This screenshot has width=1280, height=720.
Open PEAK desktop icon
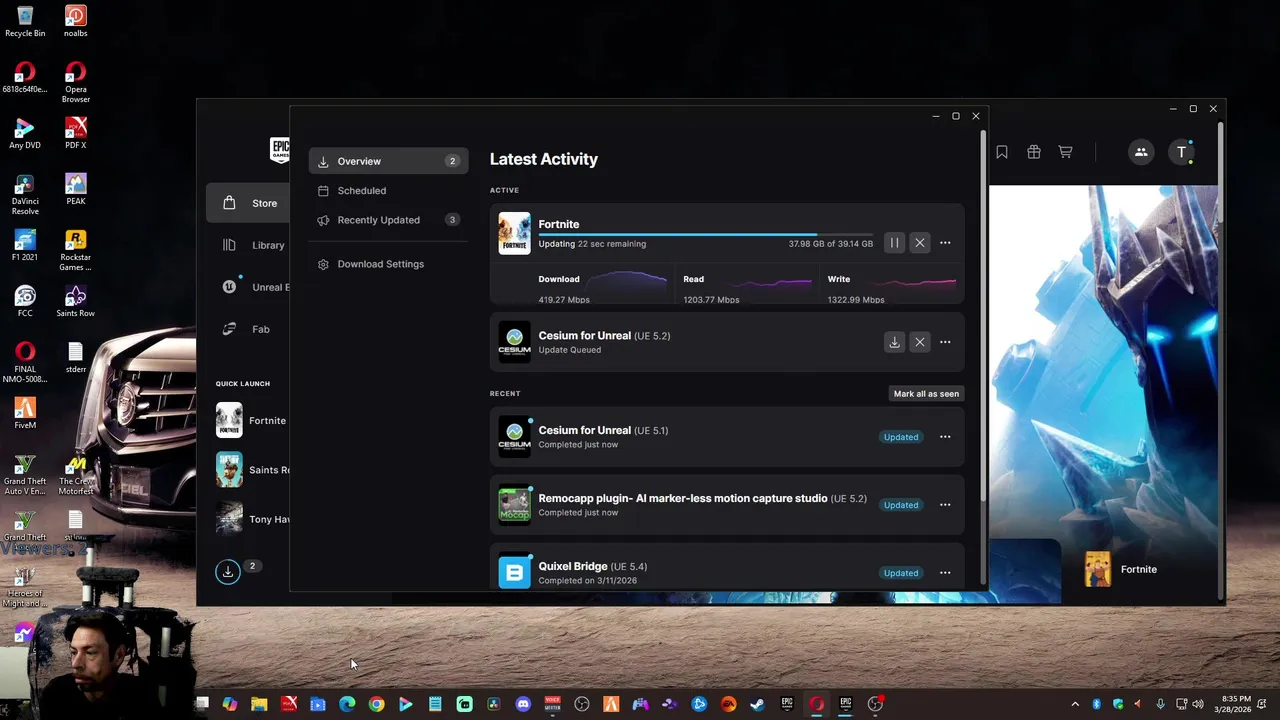[76, 188]
